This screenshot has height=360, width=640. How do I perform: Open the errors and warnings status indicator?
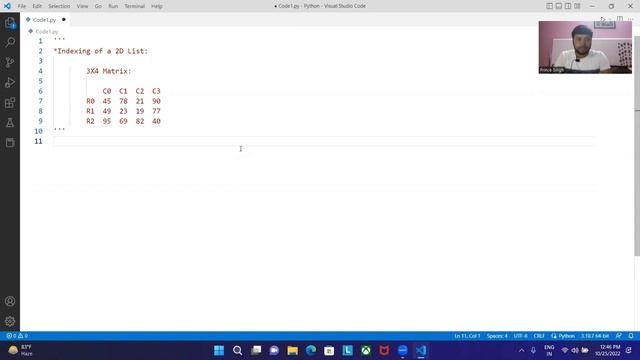click(x=17, y=336)
